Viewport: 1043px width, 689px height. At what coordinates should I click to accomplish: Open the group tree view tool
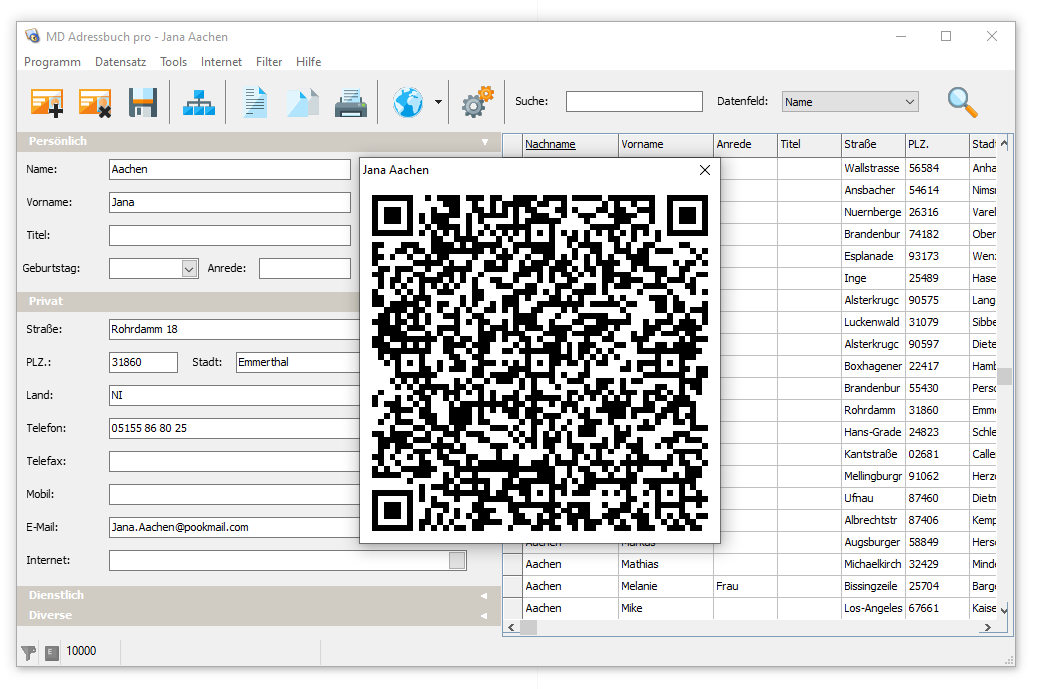[x=198, y=101]
